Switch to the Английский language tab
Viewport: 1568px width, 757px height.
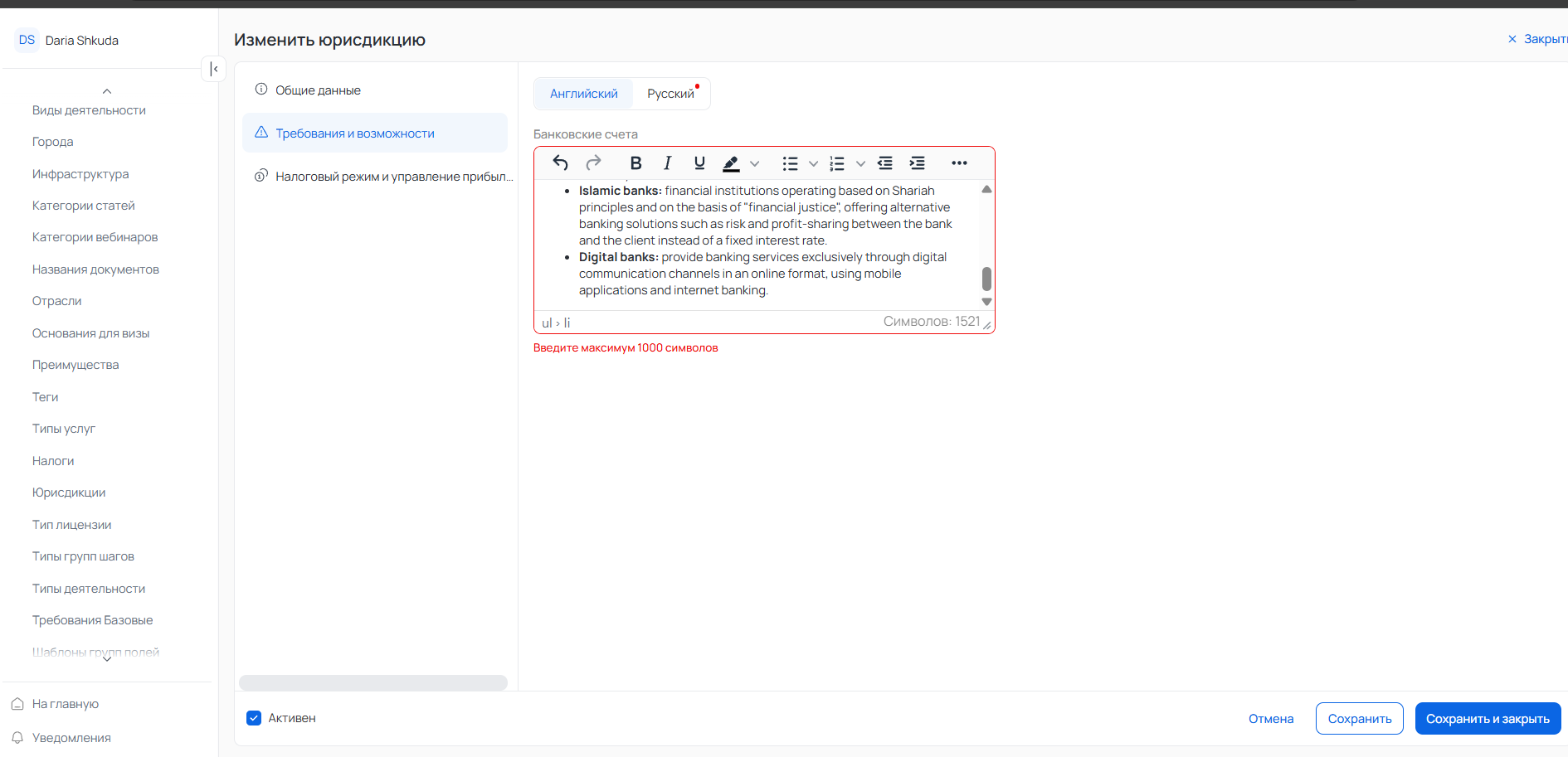584,94
